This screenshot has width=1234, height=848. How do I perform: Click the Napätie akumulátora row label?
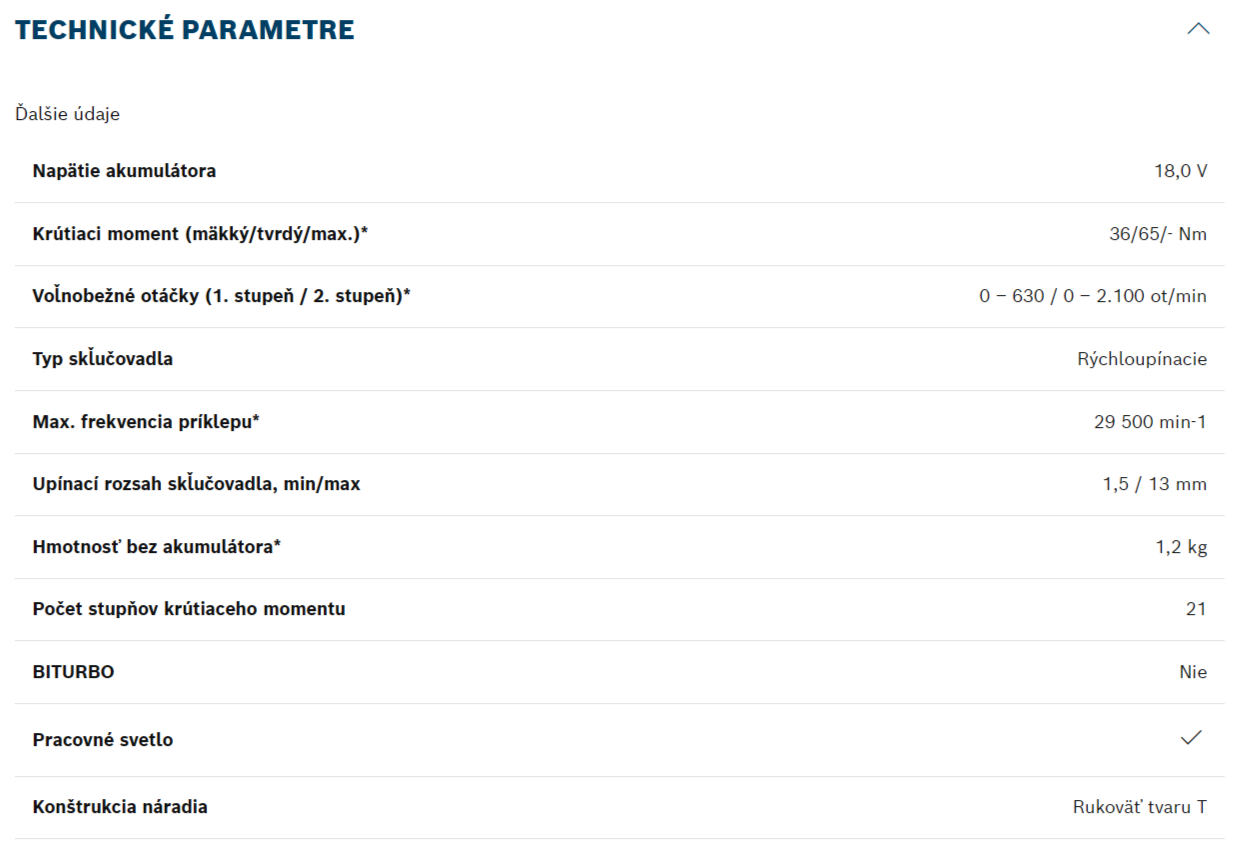[x=124, y=171]
